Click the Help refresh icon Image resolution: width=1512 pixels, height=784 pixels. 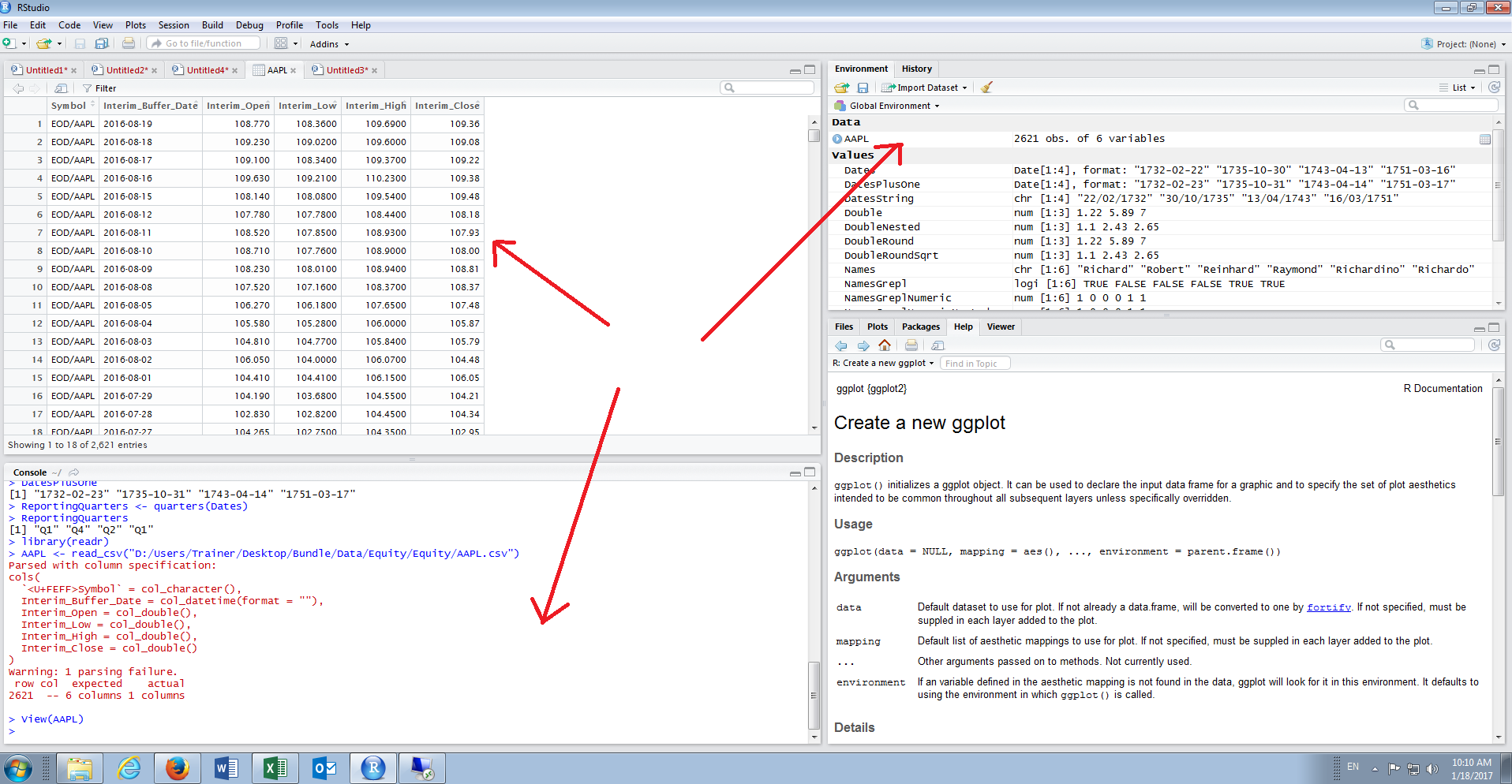pyautogui.click(x=1494, y=345)
